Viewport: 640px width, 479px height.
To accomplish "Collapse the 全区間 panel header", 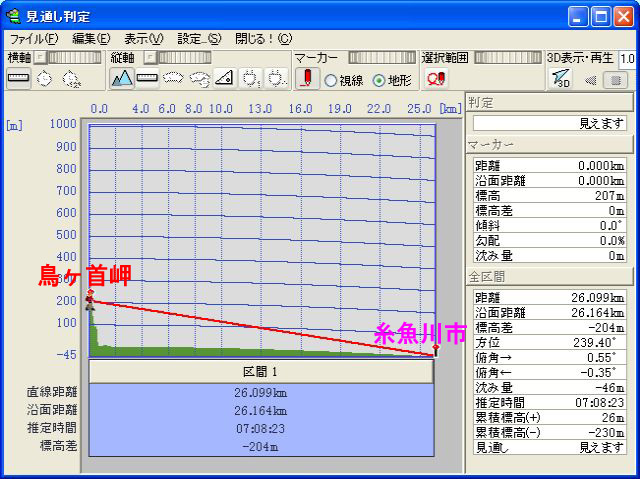I will (x=549, y=277).
